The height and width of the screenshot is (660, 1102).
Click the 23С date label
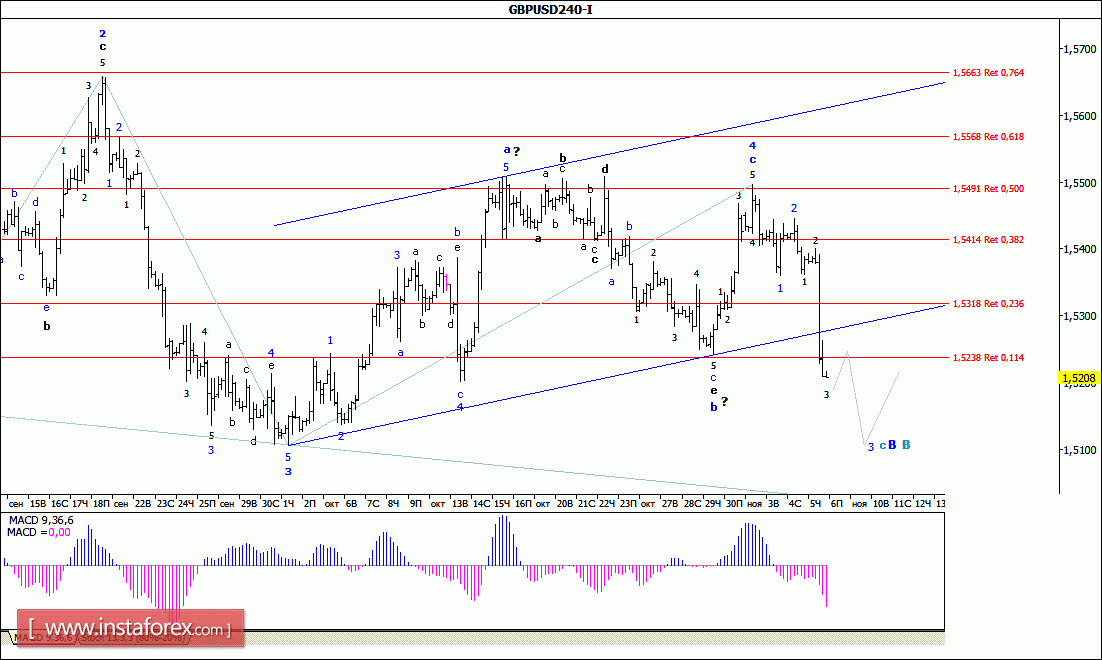click(x=165, y=503)
